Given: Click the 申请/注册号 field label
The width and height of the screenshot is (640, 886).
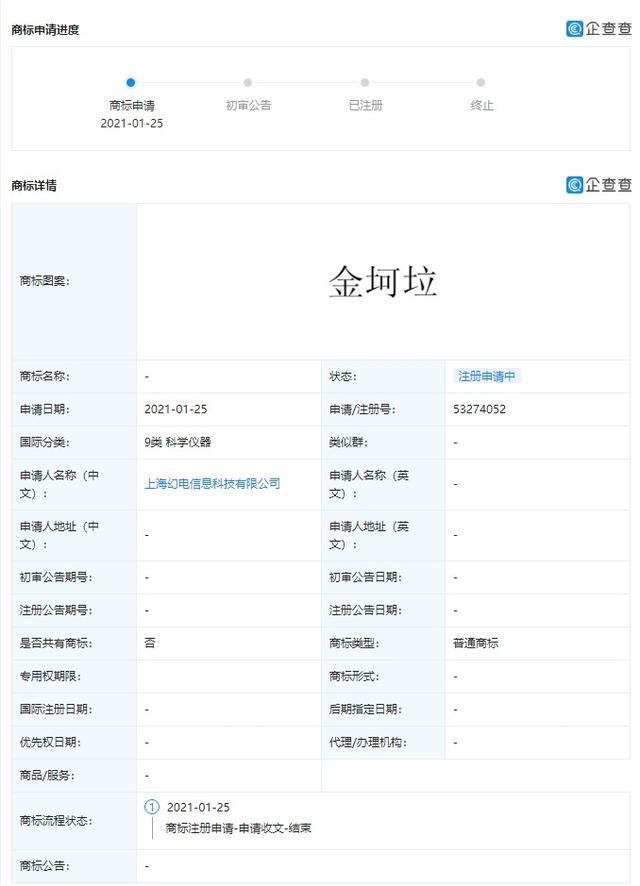Looking at the screenshot, I should (x=362, y=409).
